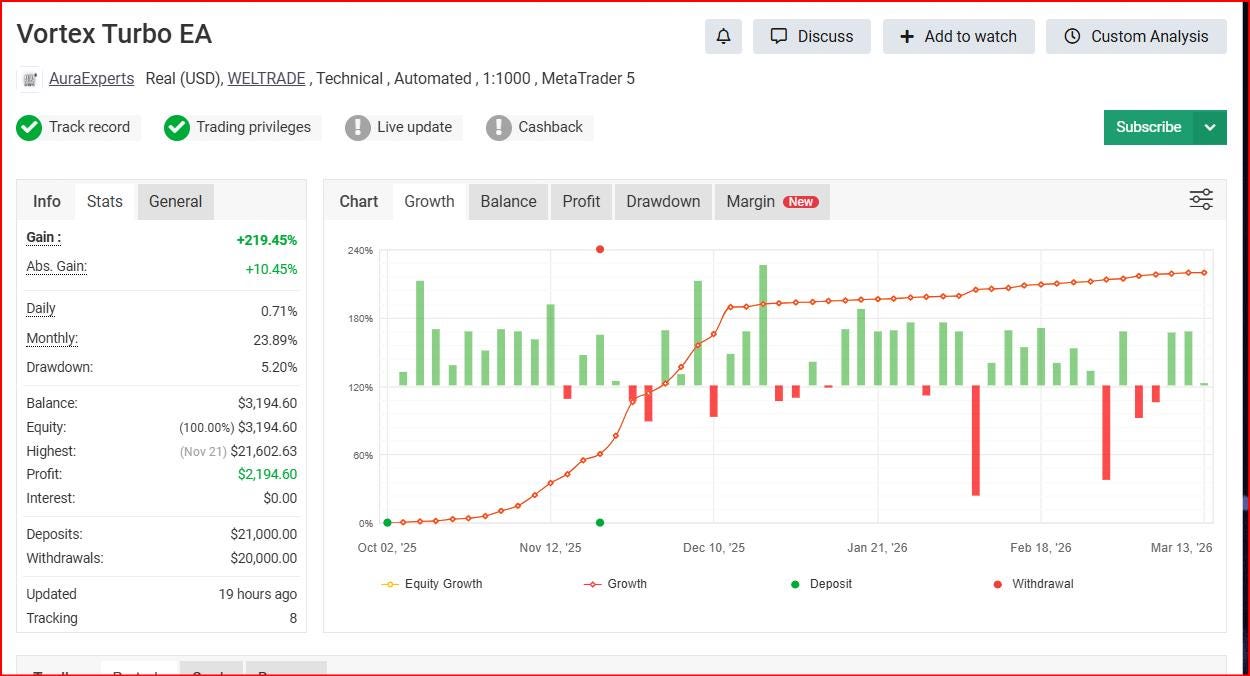Image resolution: width=1250 pixels, height=676 pixels.
Task: Click the Cashback exclamation icon
Action: pyautogui.click(x=499, y=128)
